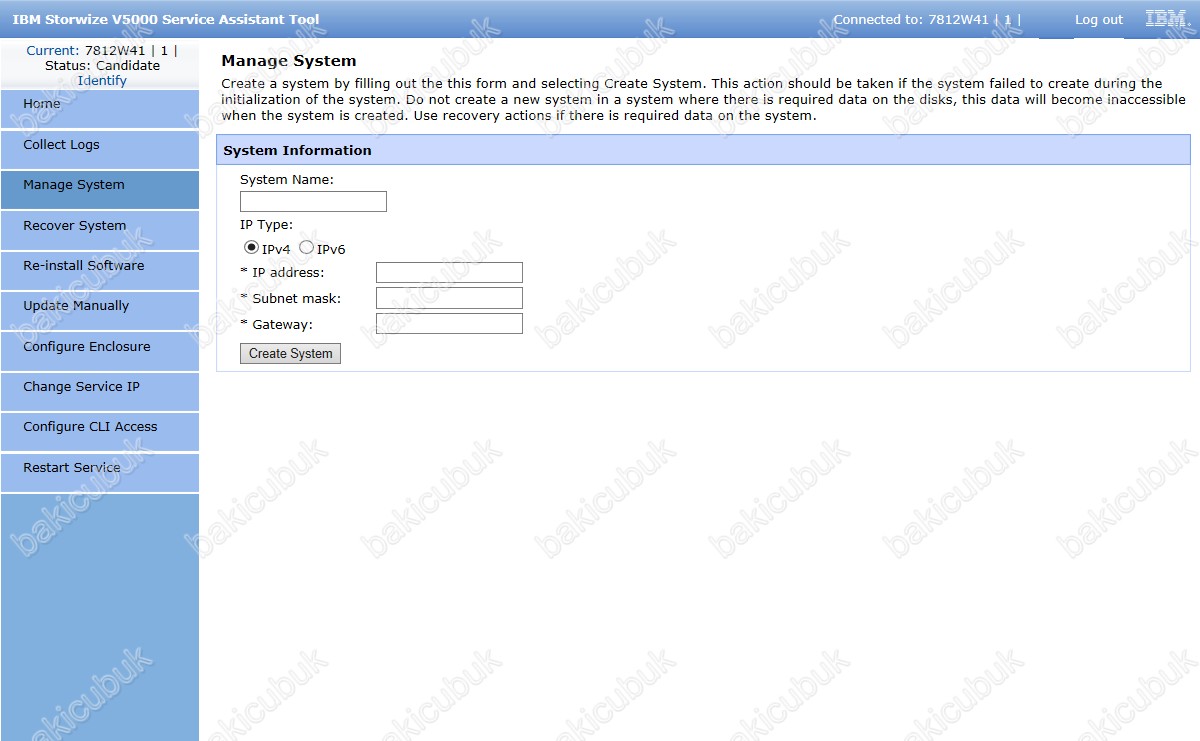Viewport: 1200px width, 741px height.
Task: Click the Identify link
Action: pos(102,80)
